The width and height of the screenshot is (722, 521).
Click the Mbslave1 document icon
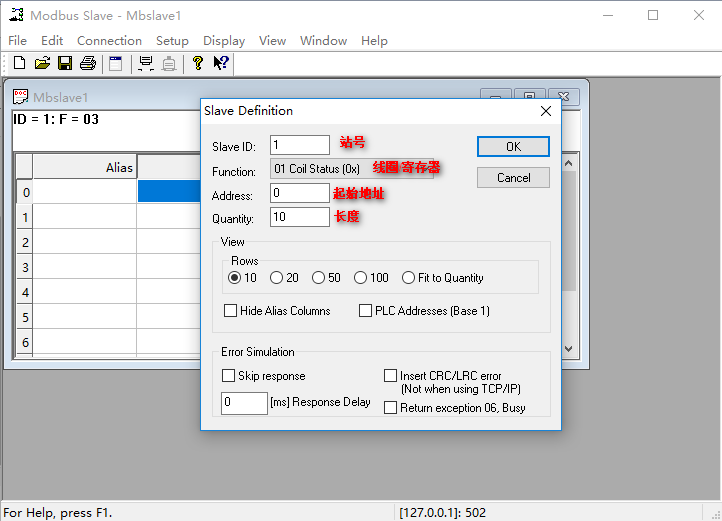click(20, 97)
